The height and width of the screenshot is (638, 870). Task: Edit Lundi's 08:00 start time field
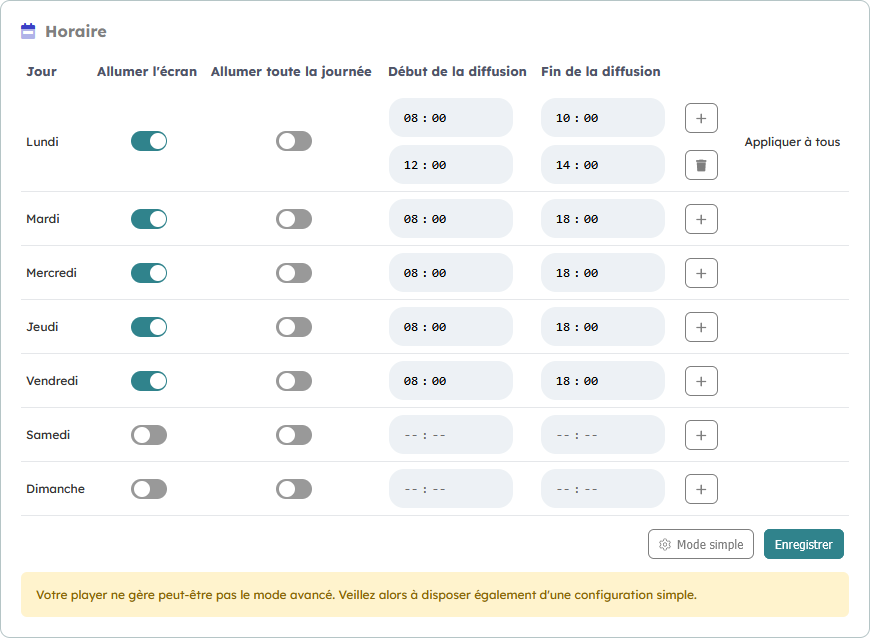pos(450,118)
